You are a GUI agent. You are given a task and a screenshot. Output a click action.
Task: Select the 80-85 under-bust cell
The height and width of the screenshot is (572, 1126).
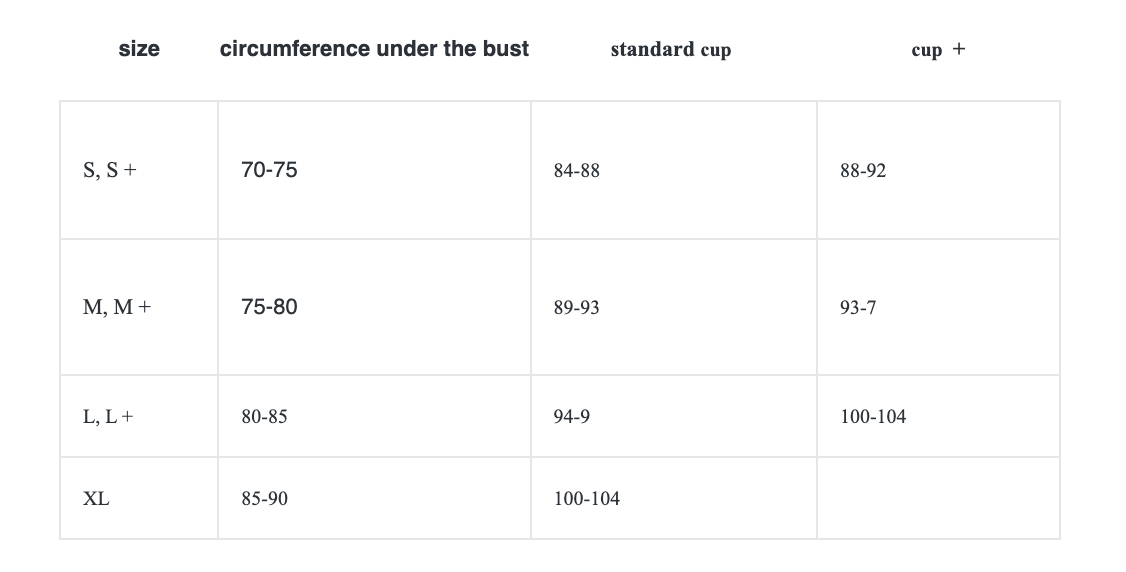(x=264, y=417)
